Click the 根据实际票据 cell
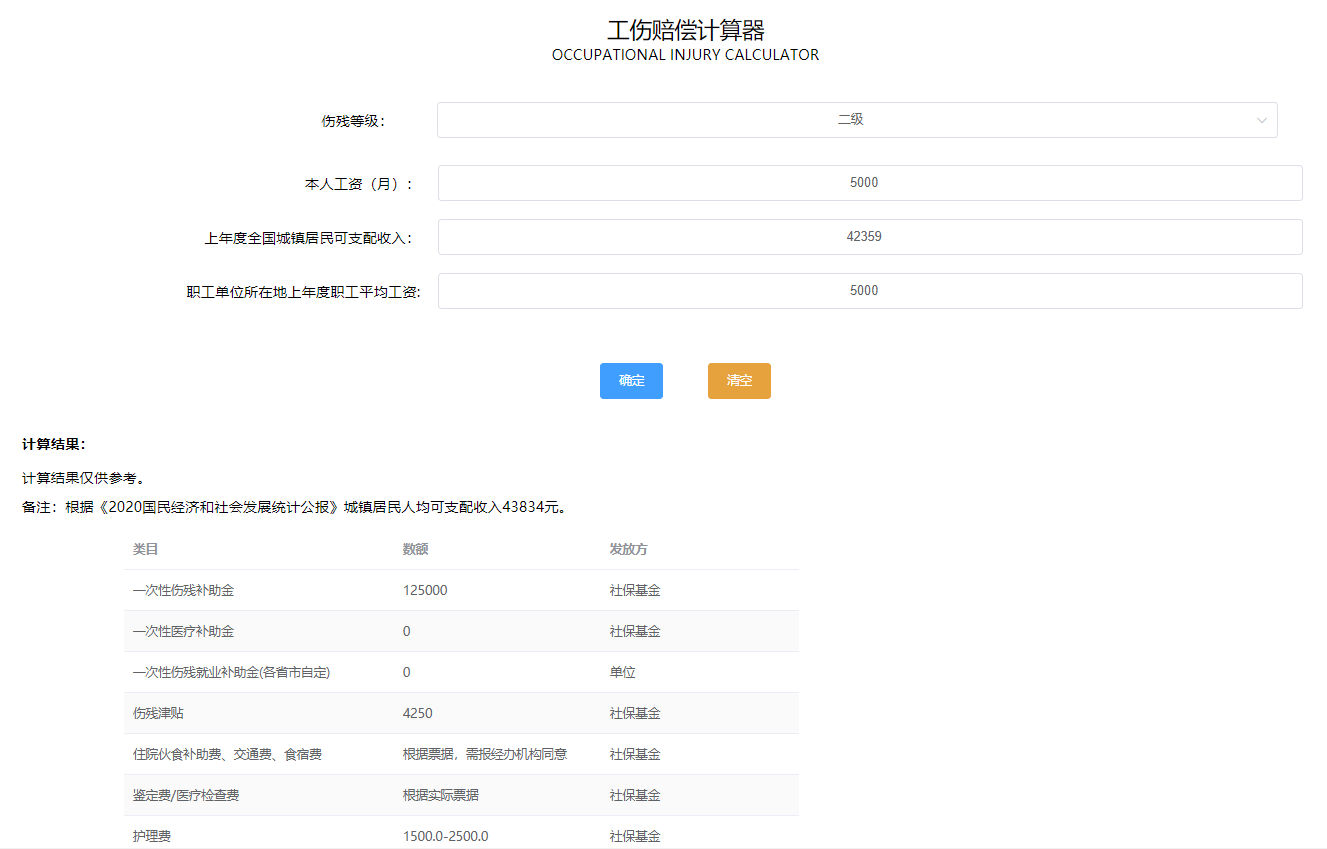Screen dimensions: 1327x849 (x=440, y=795)
